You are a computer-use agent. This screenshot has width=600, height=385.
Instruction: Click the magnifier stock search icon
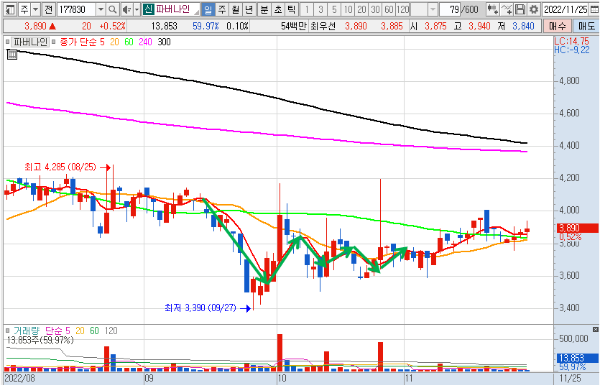pyautogui.click(x=112, y=9)
